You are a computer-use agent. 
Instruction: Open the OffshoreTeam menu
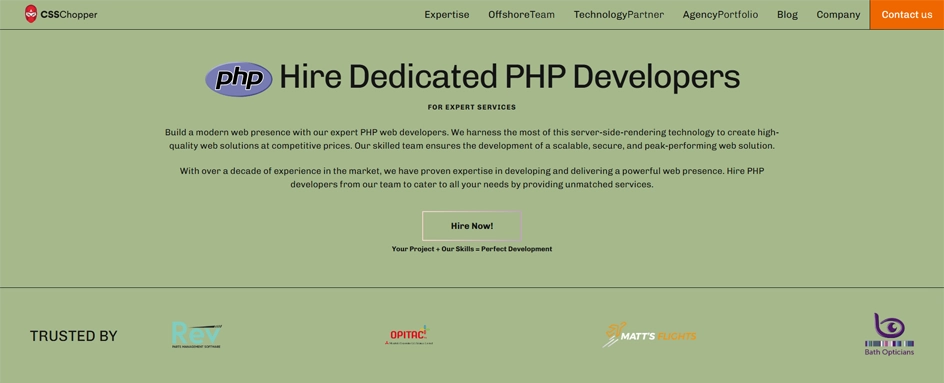[x=521, y=14]
